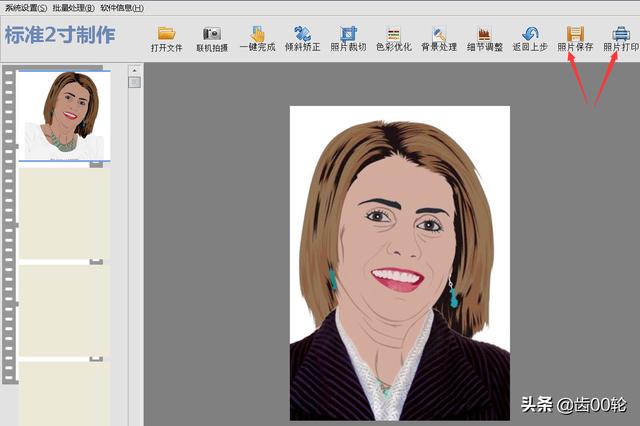Open the 批量处理 menu
The width and height of the screenshot is (640, 426).
[73, 7]
